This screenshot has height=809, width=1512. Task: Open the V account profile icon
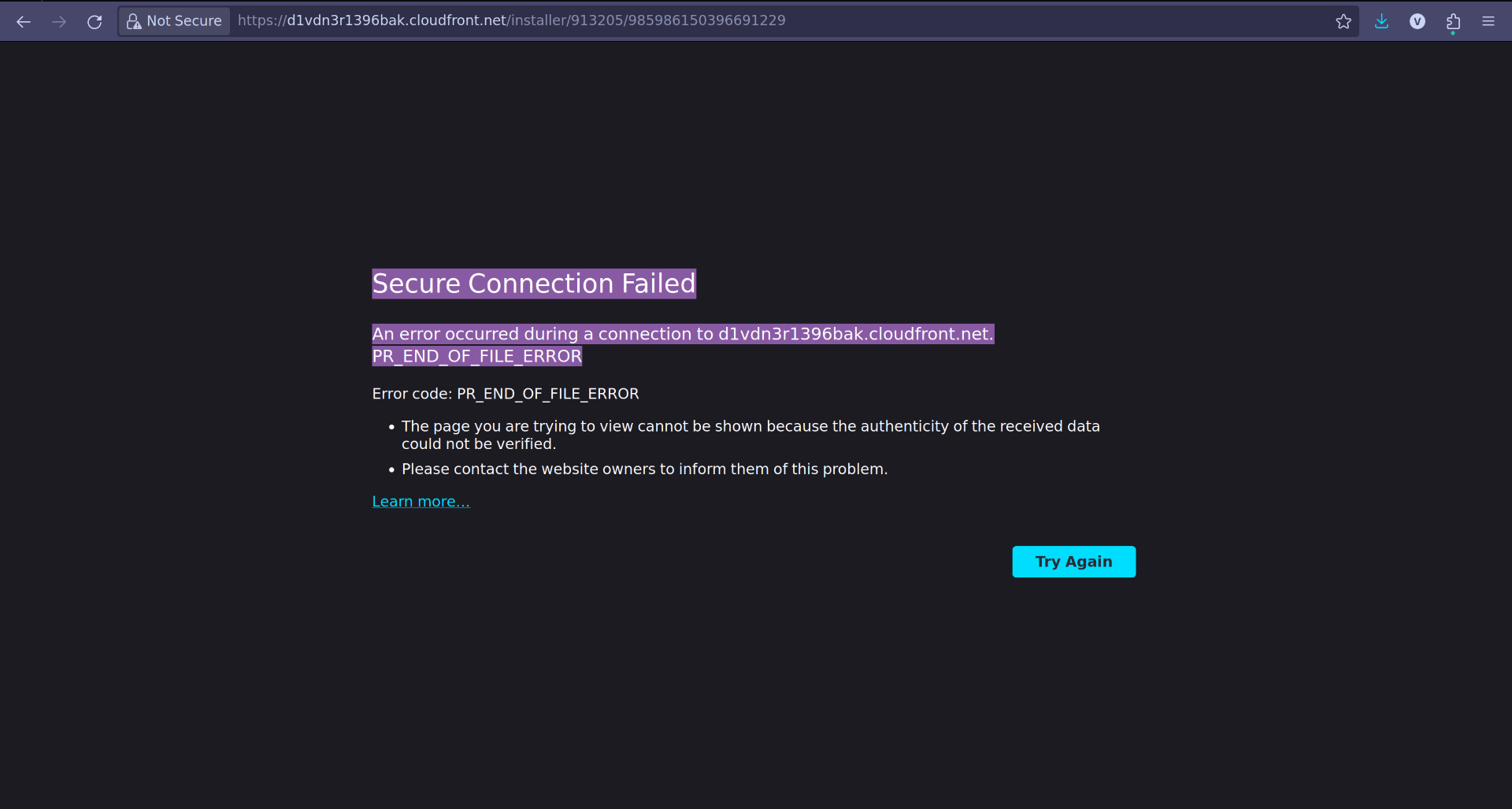coord(1417,21)
